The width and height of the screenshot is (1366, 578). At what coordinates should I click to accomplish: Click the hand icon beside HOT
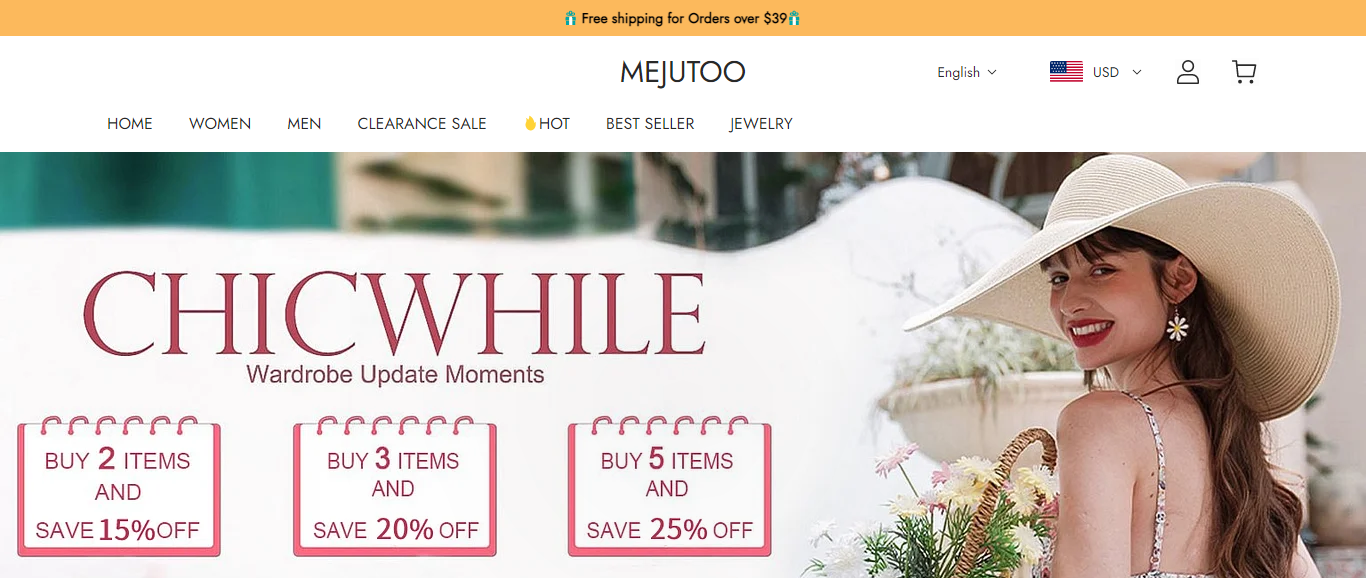[530, 124]
